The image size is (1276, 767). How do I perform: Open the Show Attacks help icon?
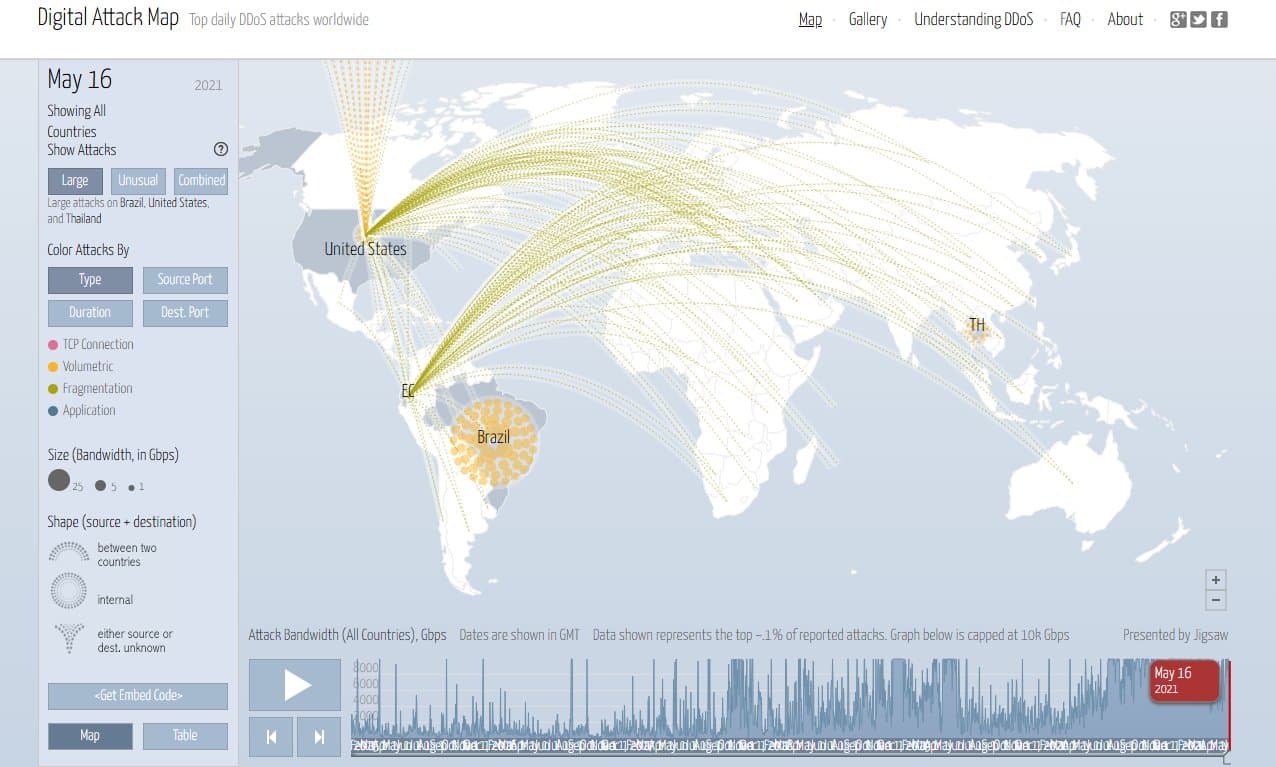coord(221,149)
